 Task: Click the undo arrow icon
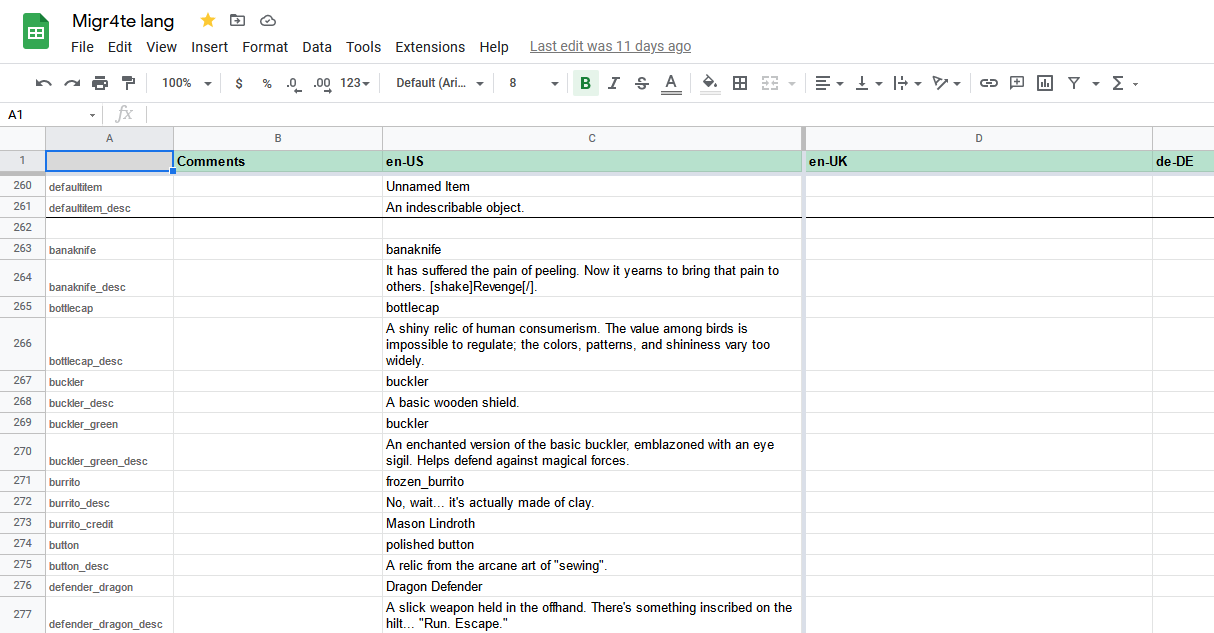click(x=43, y=83)
